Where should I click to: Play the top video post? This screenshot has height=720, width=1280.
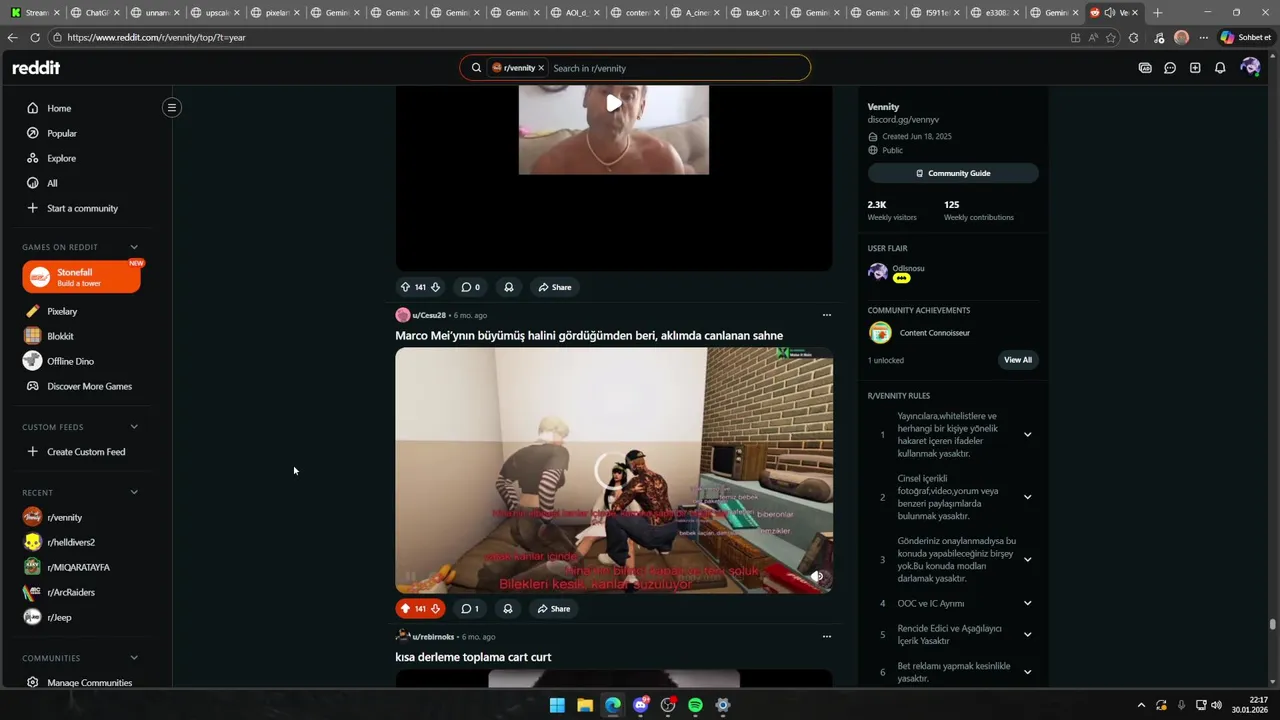pyautogui.click(x=614, y=102)
